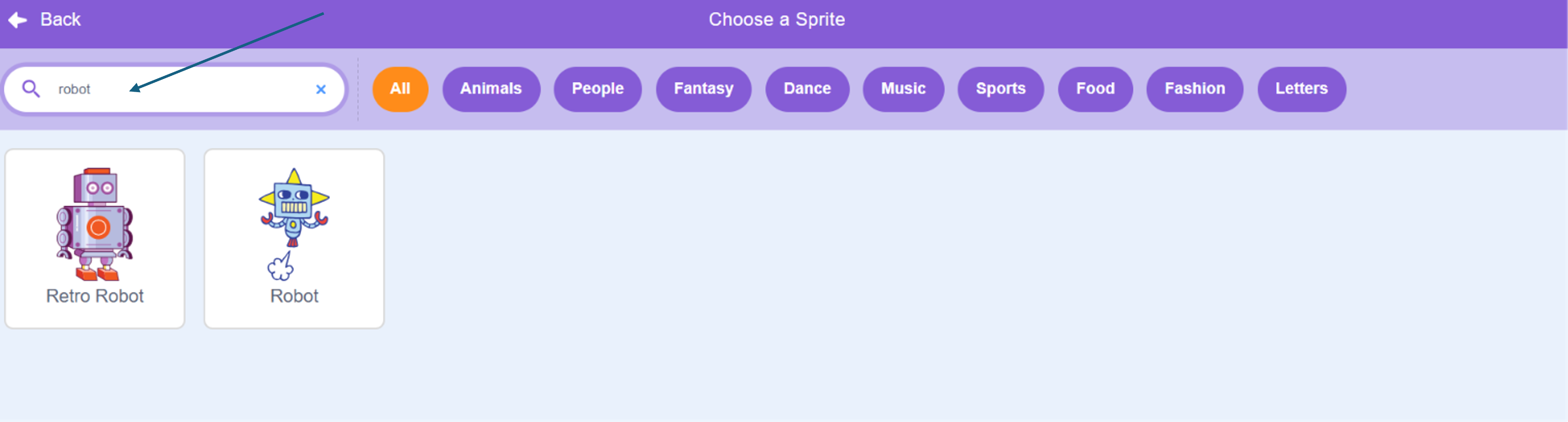Image resolution: width=1568 pixels, height=422 pixels.
Task: Switch to Fashion sprites
Action: (x=1194, y=89)
